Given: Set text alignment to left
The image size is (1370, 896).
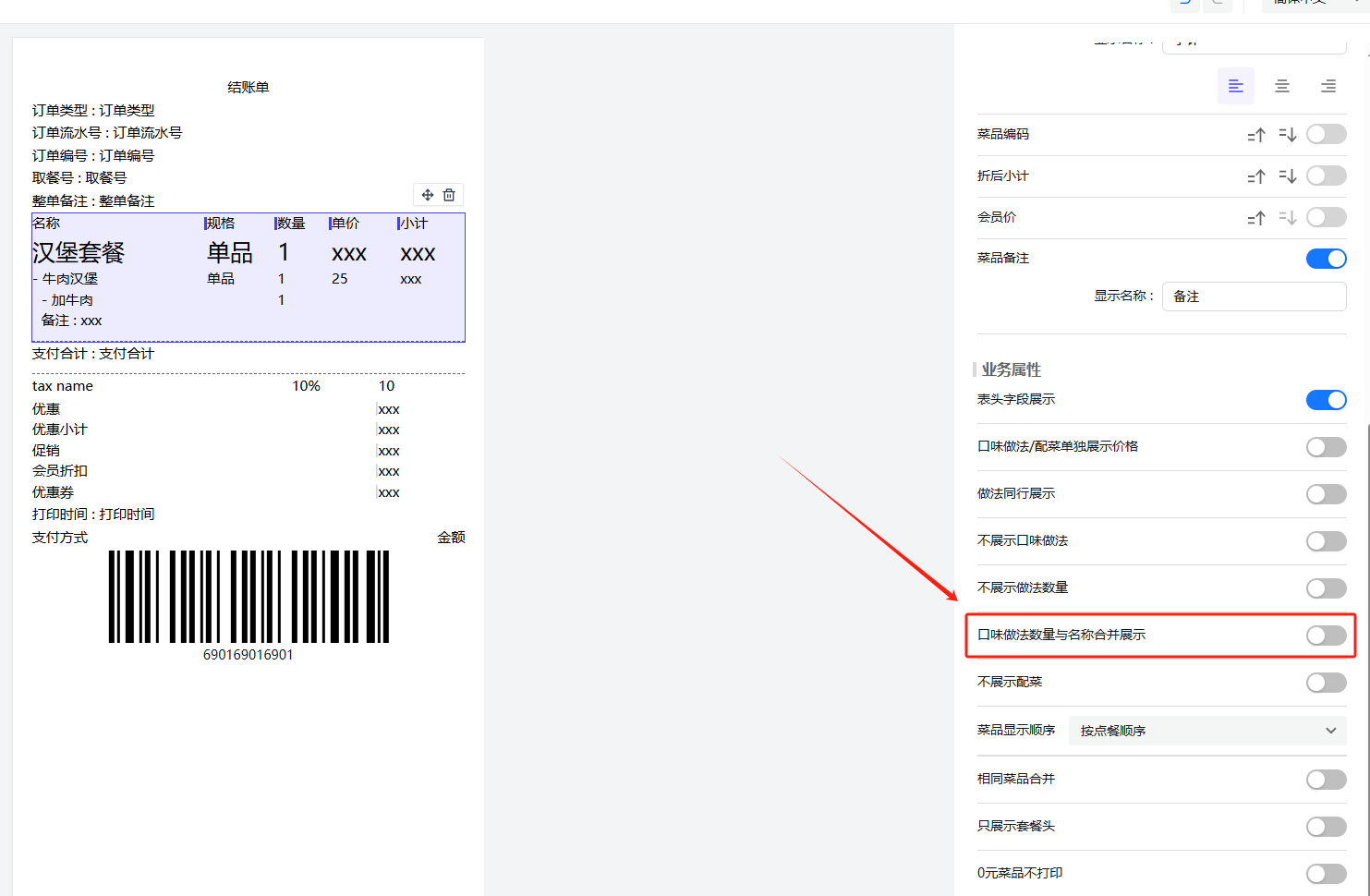Looking at the screenshot, I should coord(1235,86).
